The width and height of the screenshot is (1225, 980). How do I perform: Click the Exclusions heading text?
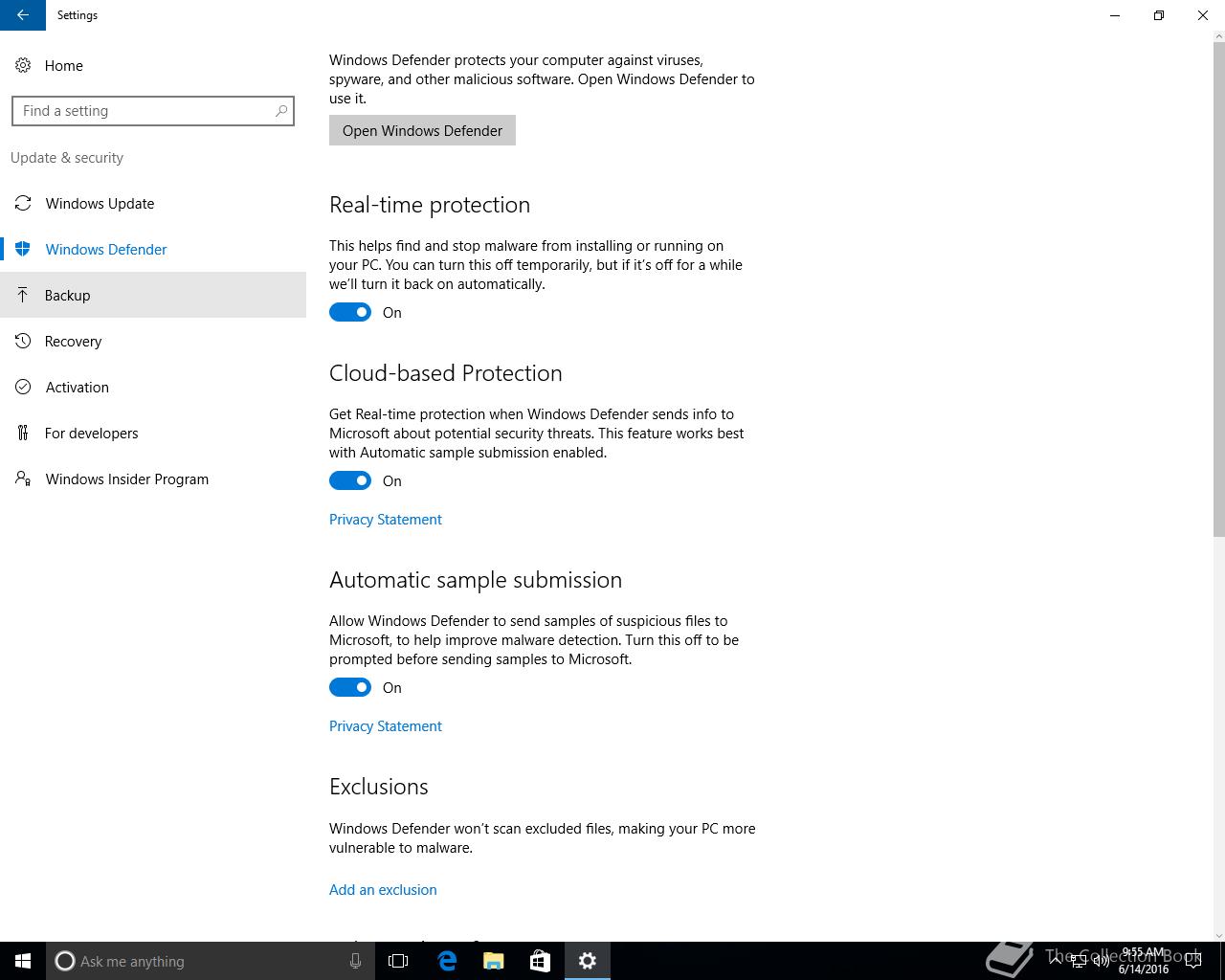coord(379,787)
